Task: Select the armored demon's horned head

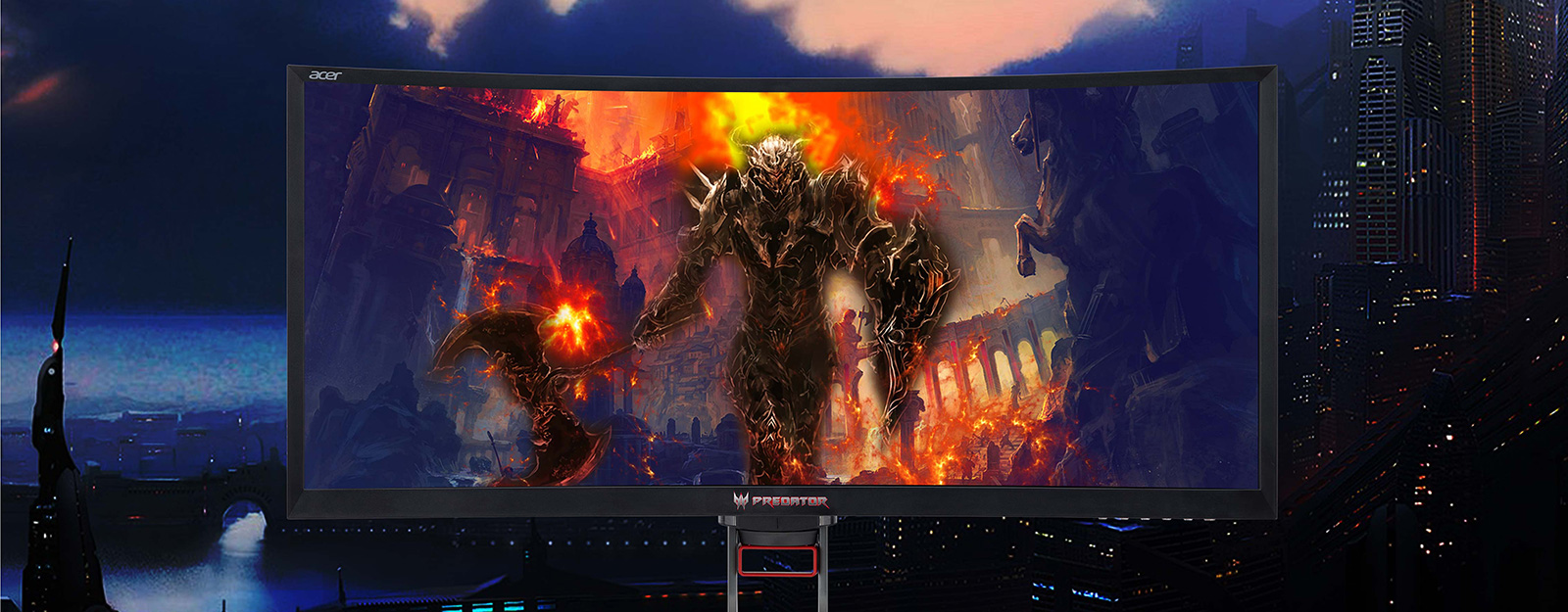Action: click(x=770, y=162)
